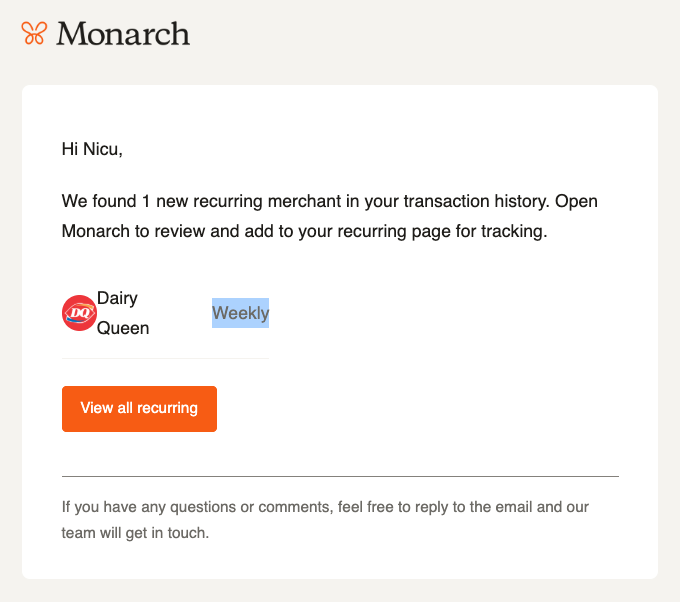This screenshot has width=680, height=602.
Task: Click empty space right of View all recurring
Action: 412,409
